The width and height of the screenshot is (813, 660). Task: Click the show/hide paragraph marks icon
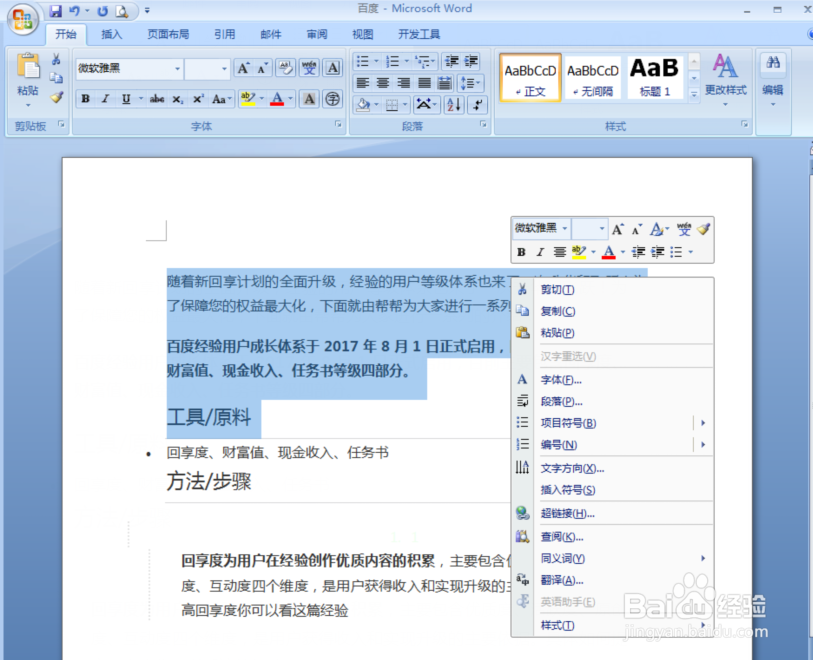pyautogui.click(x=477, y=105)
